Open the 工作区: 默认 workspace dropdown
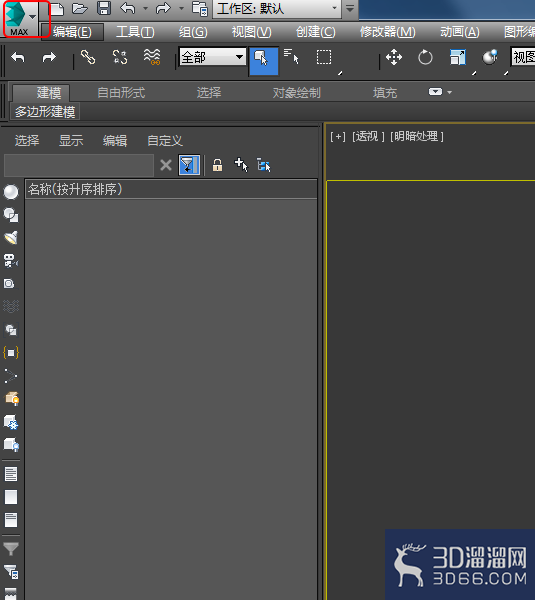The width and height of the screenshot is (535, 600). 277,8
